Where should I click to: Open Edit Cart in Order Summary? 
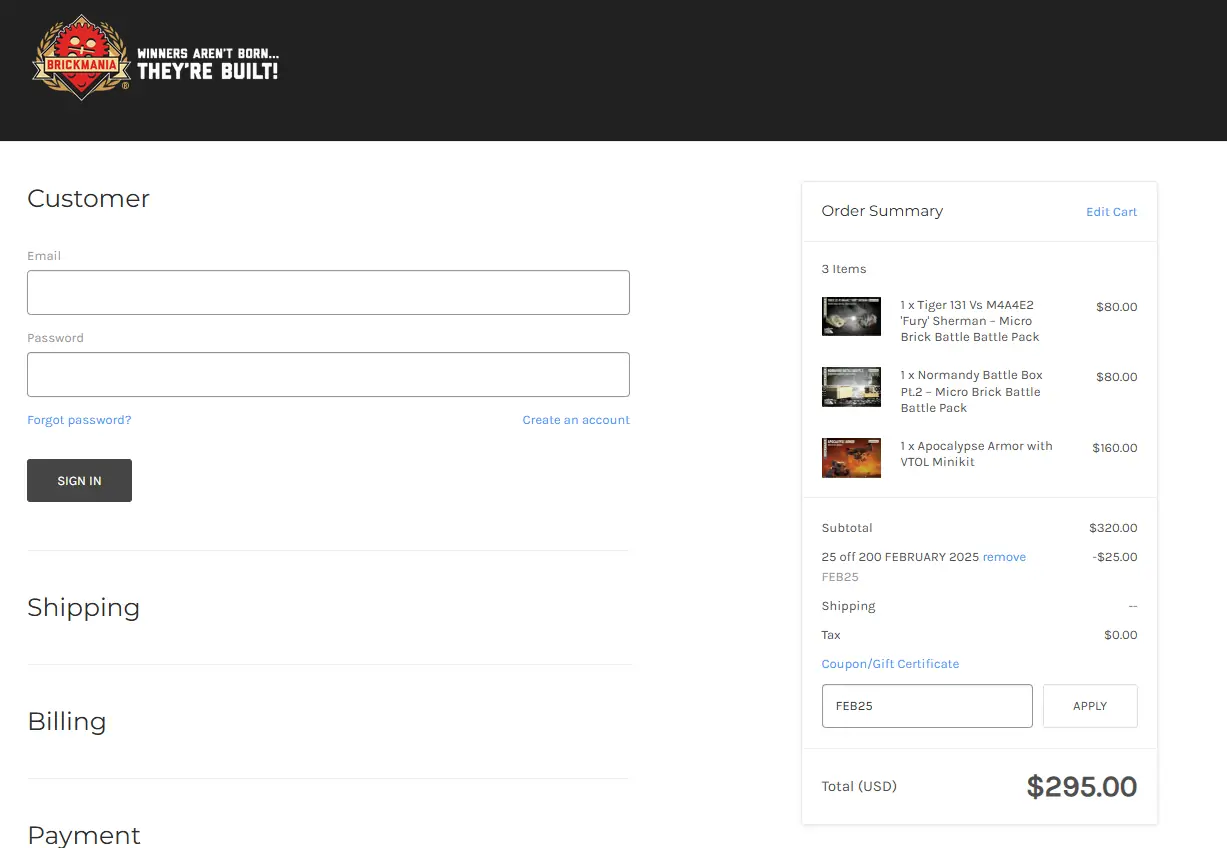pos(1111,212)
